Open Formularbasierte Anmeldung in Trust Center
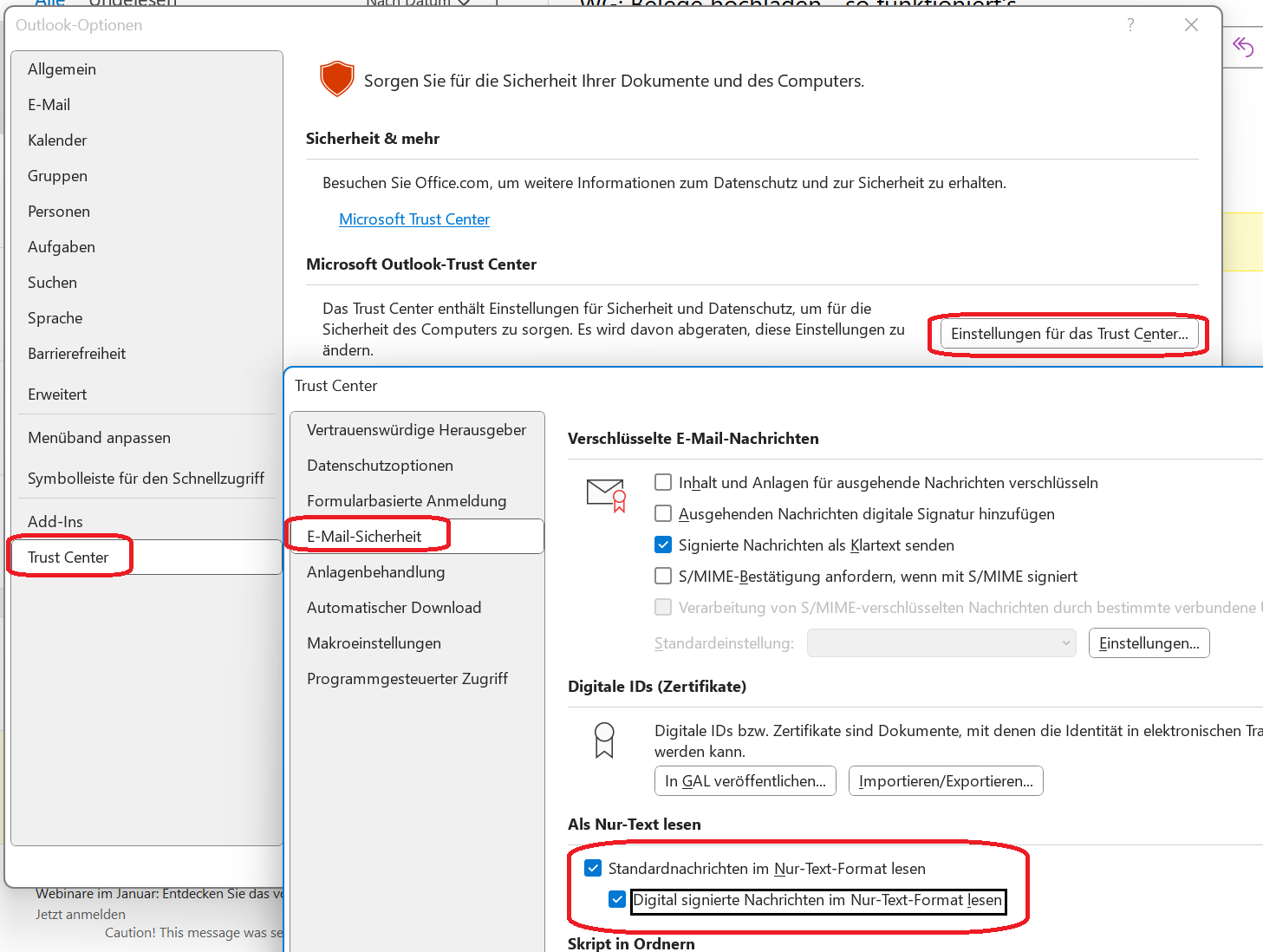This screenshot has width=1263, height=952. [x=417, y=501]
